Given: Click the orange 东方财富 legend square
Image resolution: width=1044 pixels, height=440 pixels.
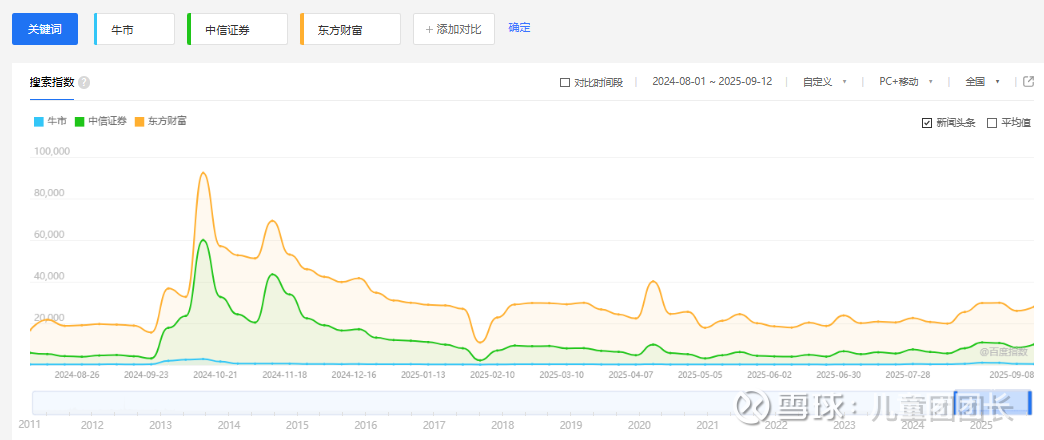Looking at the screenshot, I should coord(139,122).
